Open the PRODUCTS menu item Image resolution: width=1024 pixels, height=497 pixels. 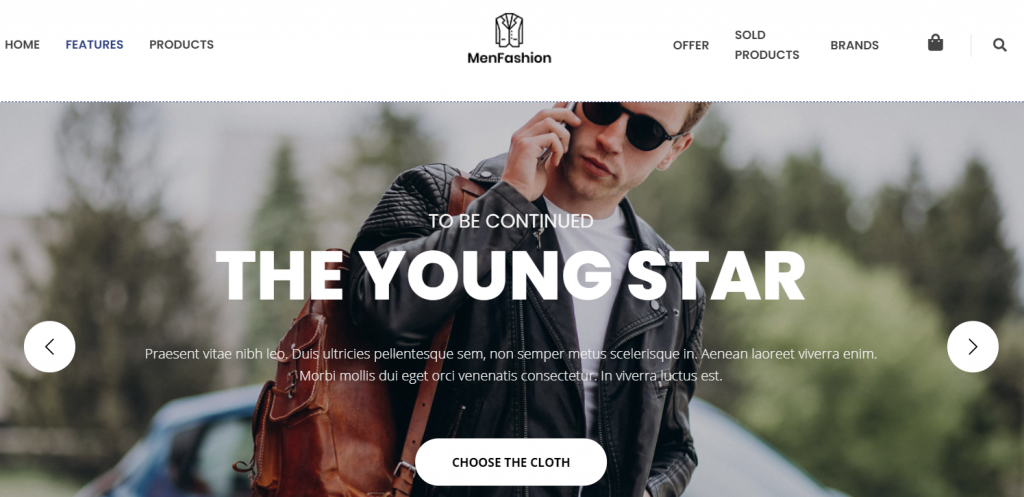tap(182, 44)
